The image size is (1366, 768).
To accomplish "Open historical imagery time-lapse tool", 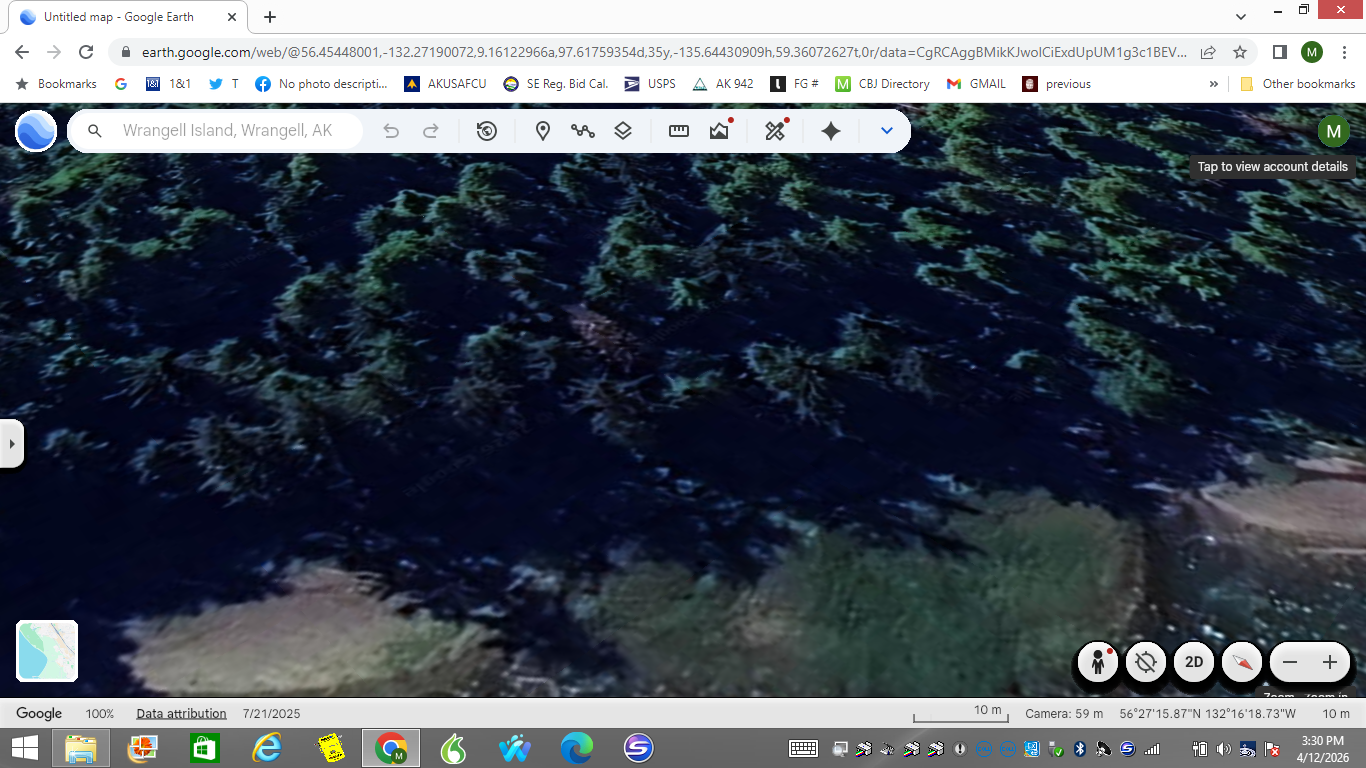I will point(487,131).
